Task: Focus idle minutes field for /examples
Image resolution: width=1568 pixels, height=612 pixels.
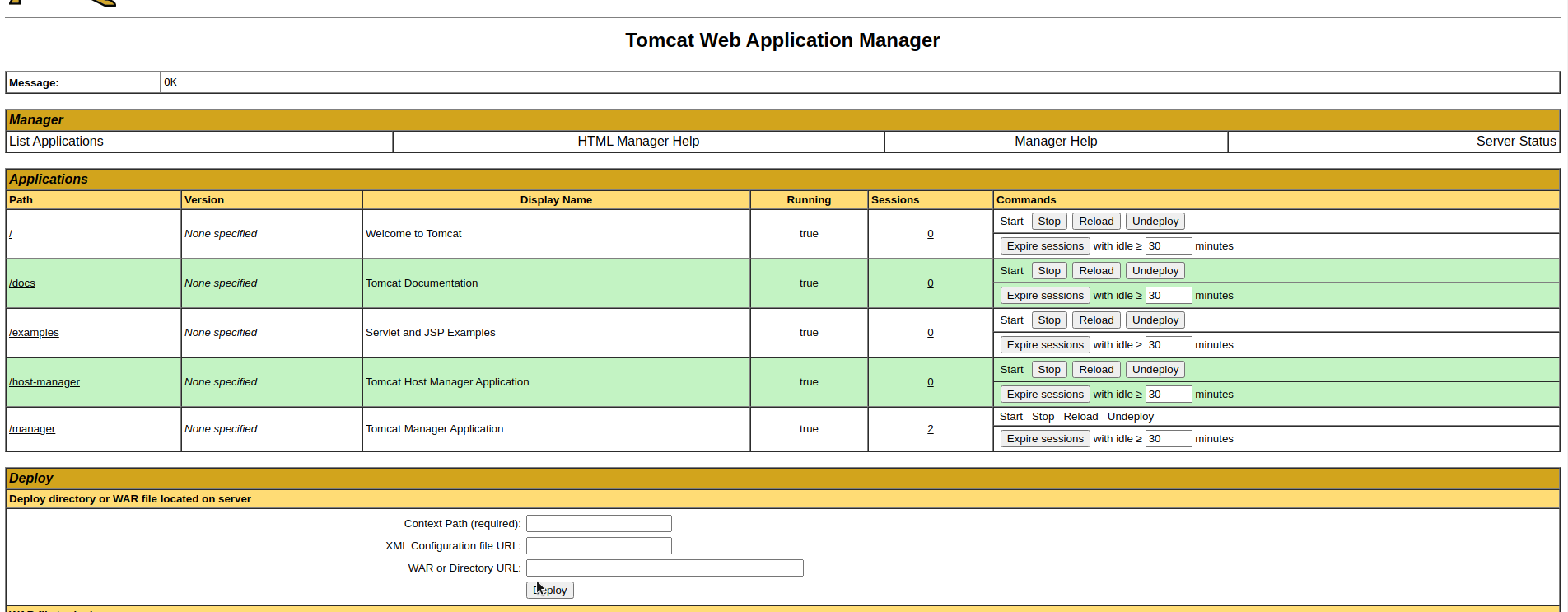Action: 1169,345
